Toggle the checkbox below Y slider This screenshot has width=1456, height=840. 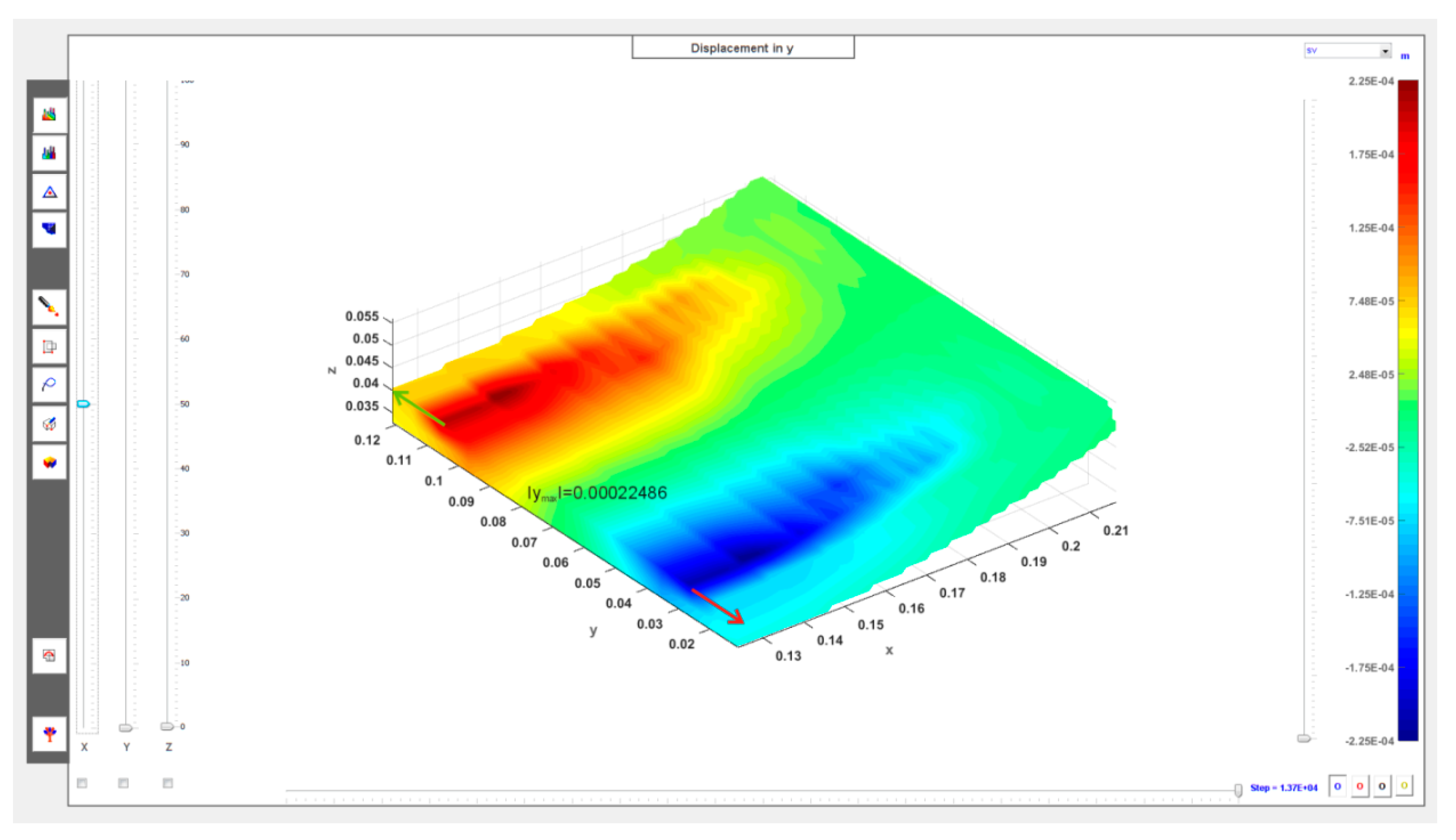123,783
